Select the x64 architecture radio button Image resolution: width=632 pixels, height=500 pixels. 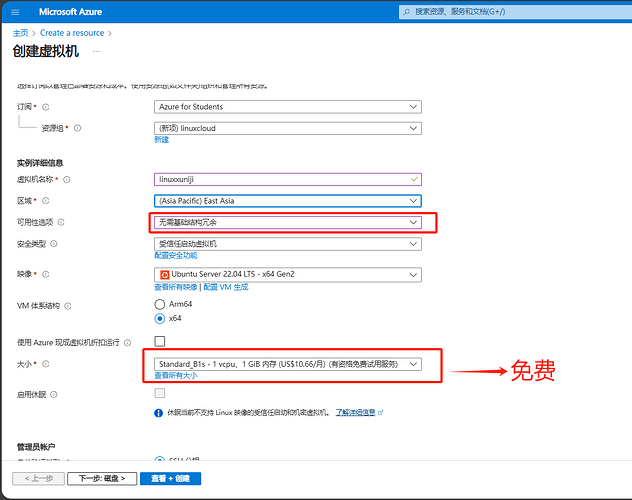coord(160,318)
